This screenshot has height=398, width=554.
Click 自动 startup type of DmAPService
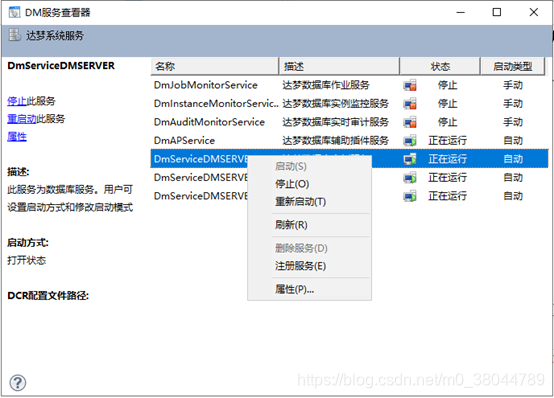(x=513, y=140)
